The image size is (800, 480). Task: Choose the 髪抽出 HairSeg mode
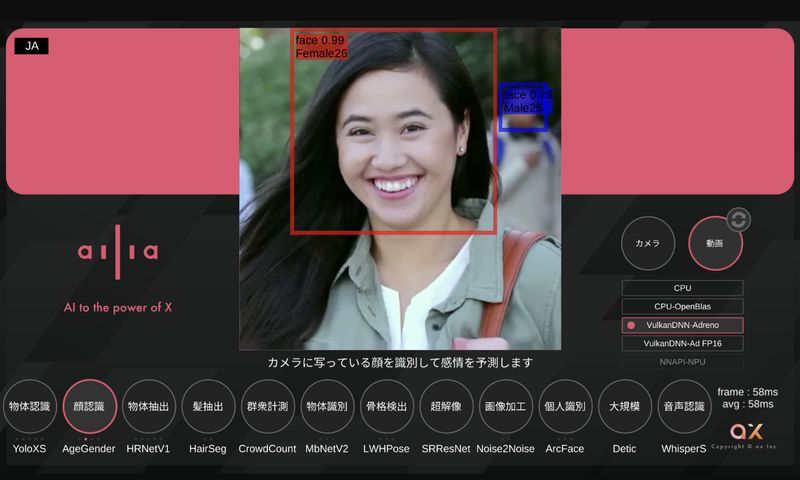point(208,407)
